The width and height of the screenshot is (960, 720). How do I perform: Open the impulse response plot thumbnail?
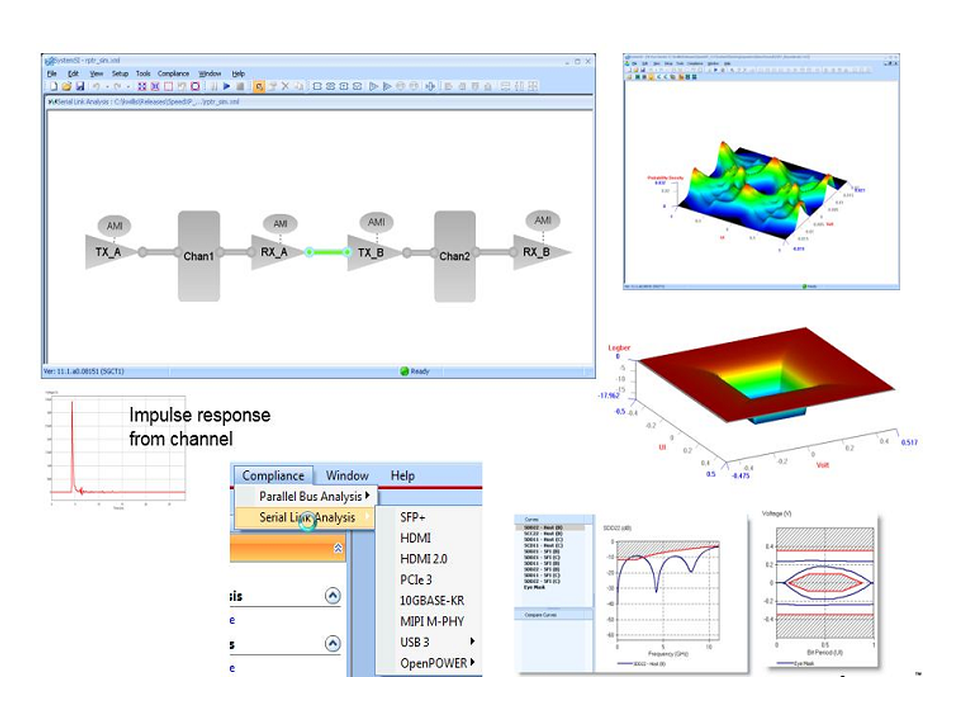(x=117, y=450)
